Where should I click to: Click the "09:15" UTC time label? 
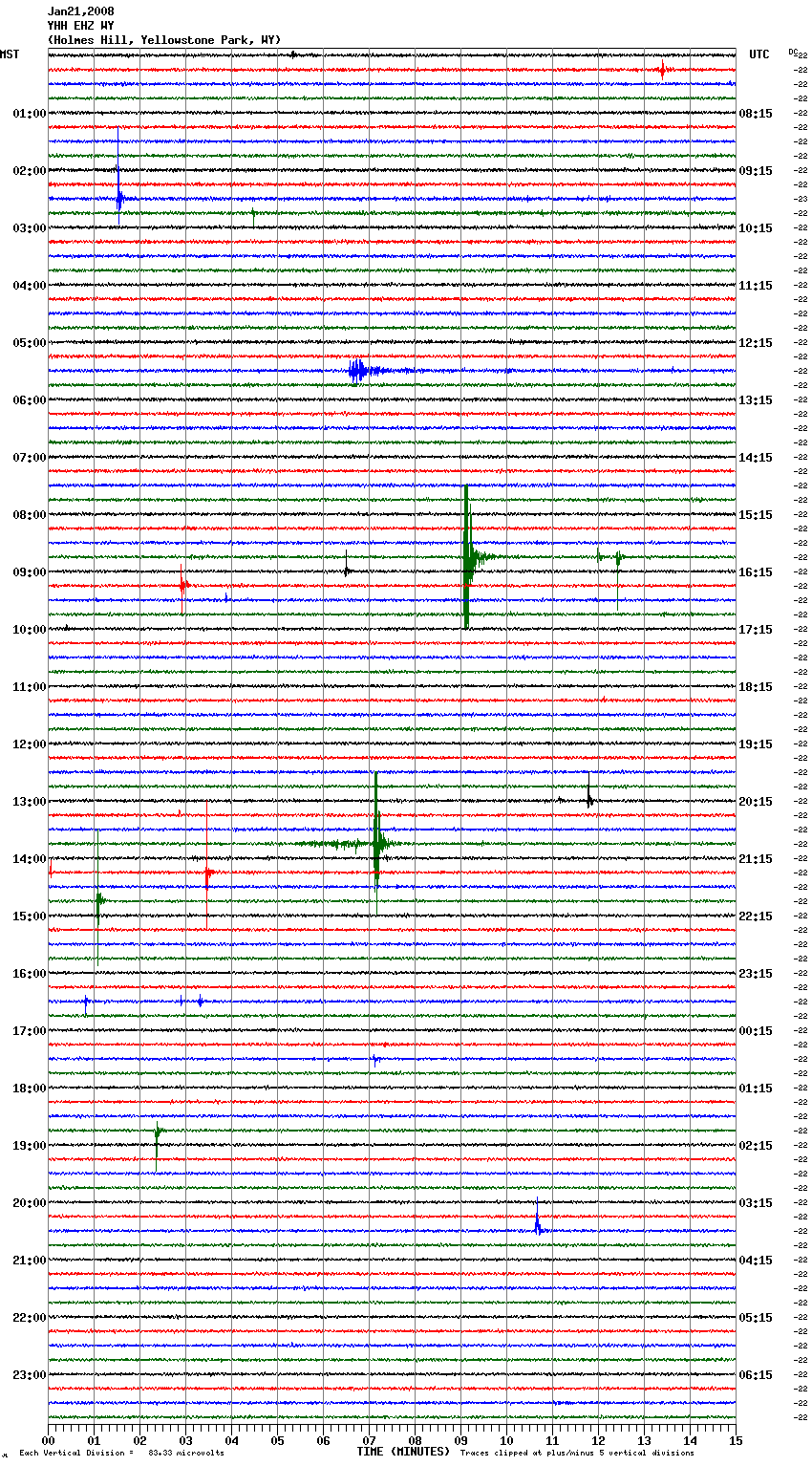coord(756,171)
